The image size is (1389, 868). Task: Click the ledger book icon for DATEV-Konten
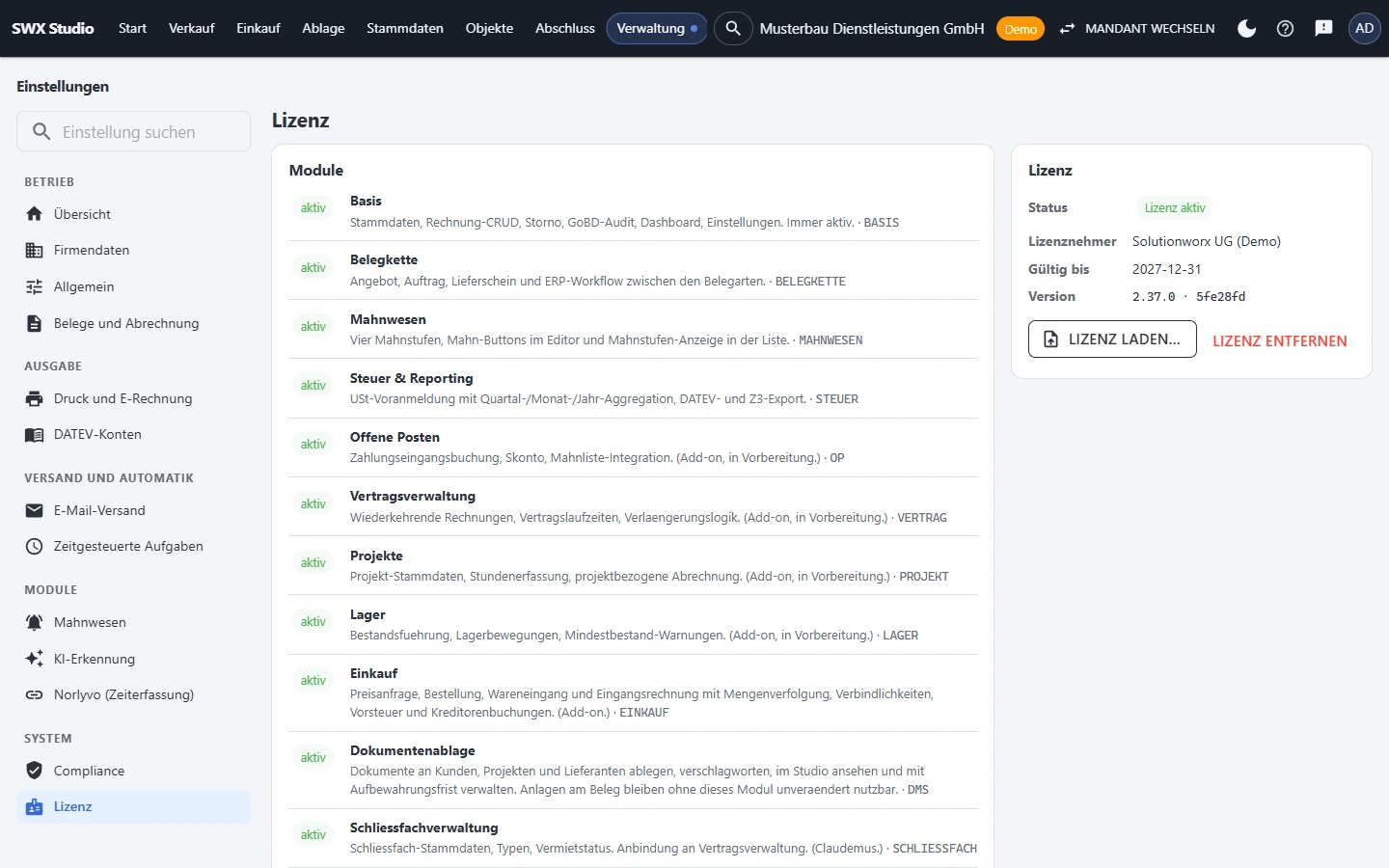[x=35, y=434]
